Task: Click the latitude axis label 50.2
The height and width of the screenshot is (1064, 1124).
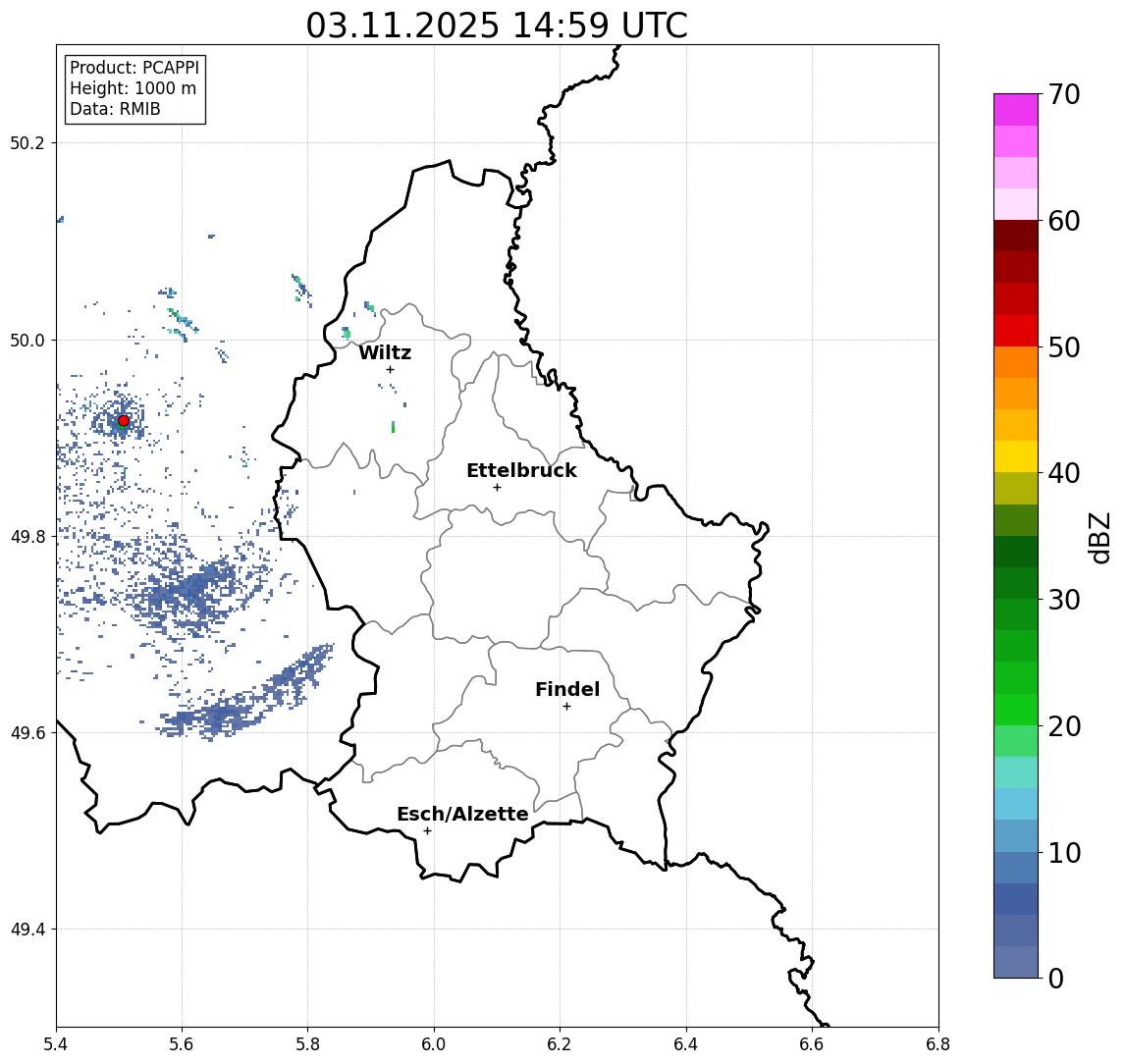Action: pos(27,142)
